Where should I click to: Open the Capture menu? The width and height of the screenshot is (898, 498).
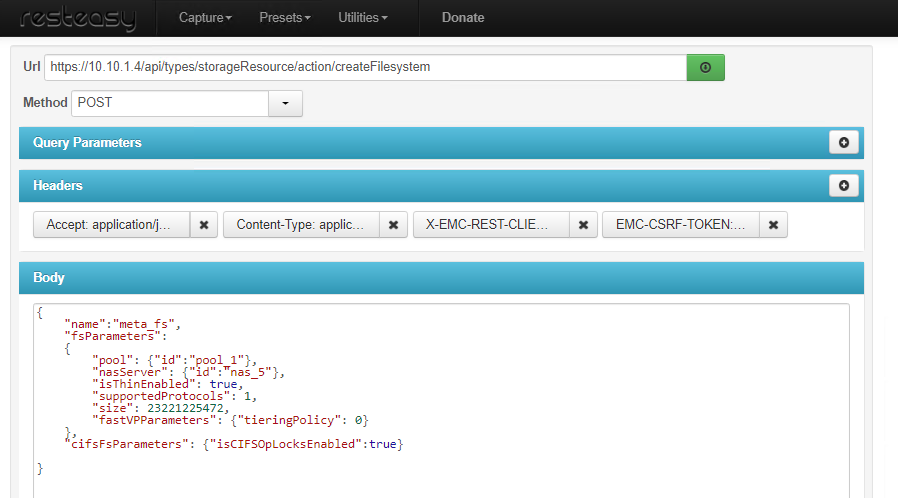(x=205, y=18)
